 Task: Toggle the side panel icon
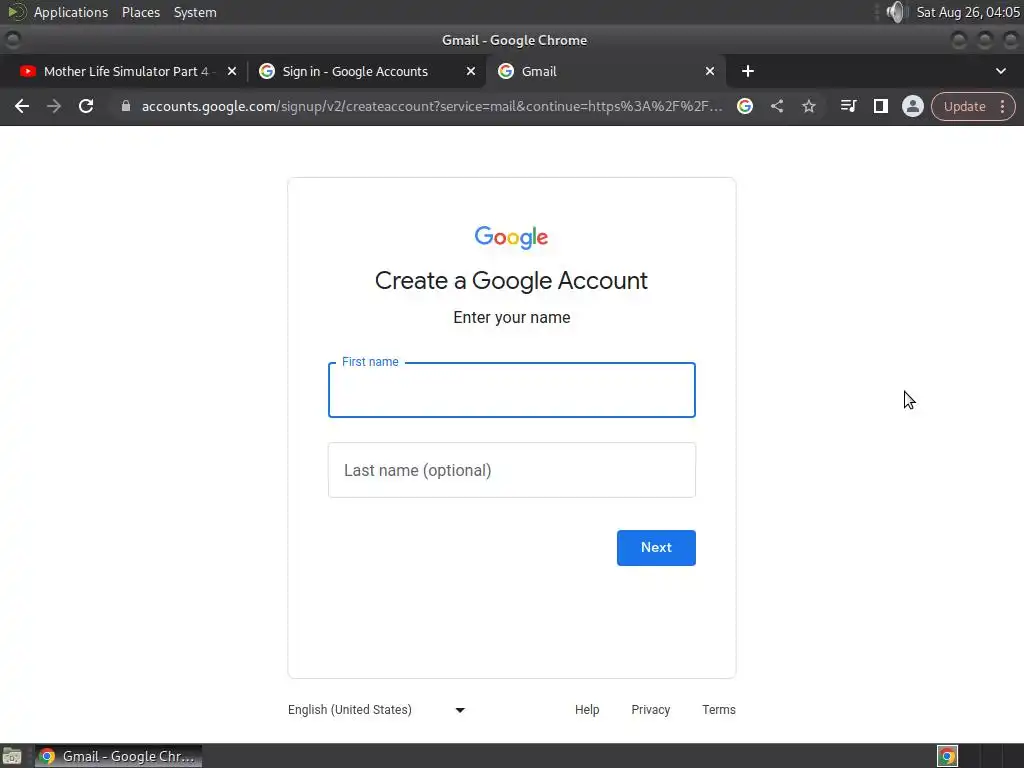(x=880, y=106)
